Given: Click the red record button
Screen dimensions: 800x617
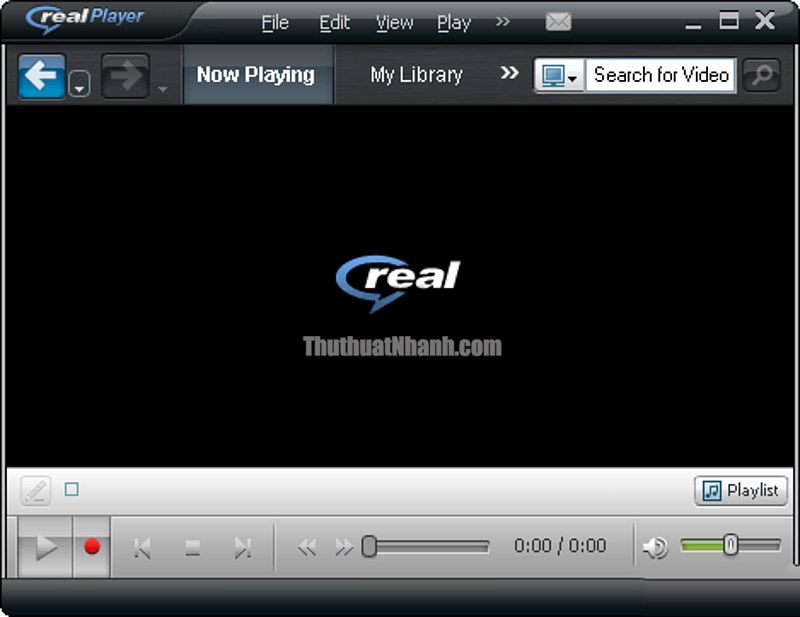Looking at the screenshot, I should pyautogui.click(x=92, y=547).
